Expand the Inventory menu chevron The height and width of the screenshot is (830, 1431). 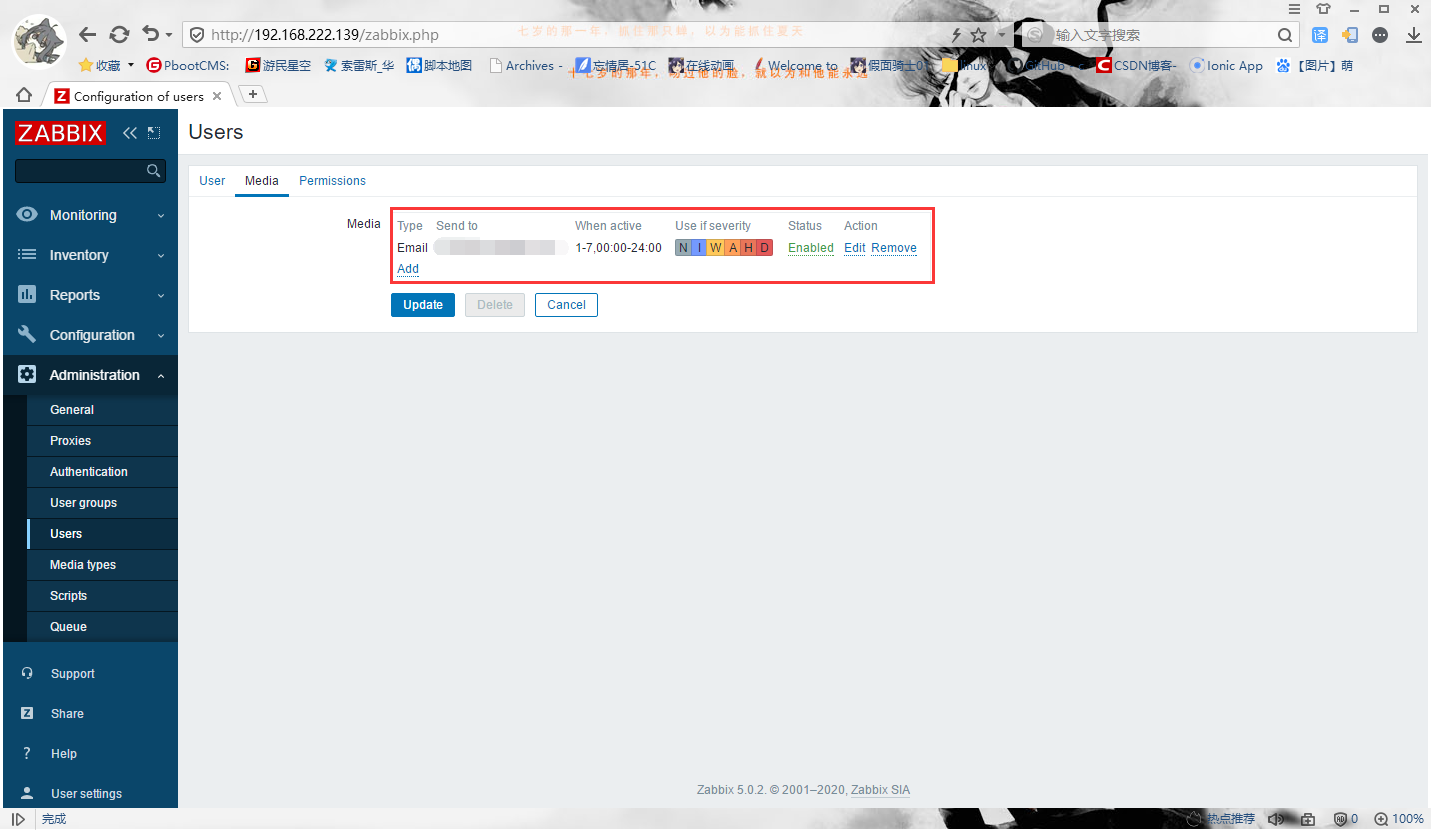(x=161, y=256)
